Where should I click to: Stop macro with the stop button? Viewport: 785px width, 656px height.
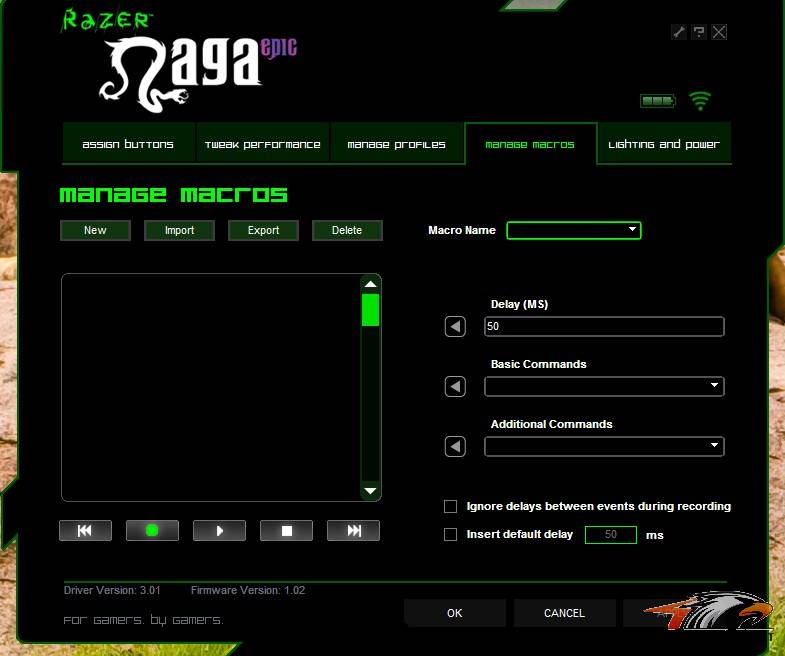coord(286,531)
